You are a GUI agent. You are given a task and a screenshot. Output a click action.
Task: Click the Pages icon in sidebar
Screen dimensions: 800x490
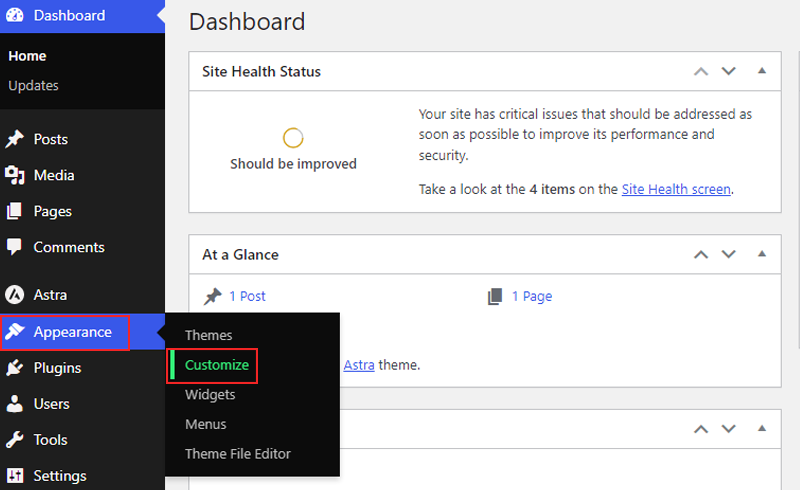coord(15,212)
